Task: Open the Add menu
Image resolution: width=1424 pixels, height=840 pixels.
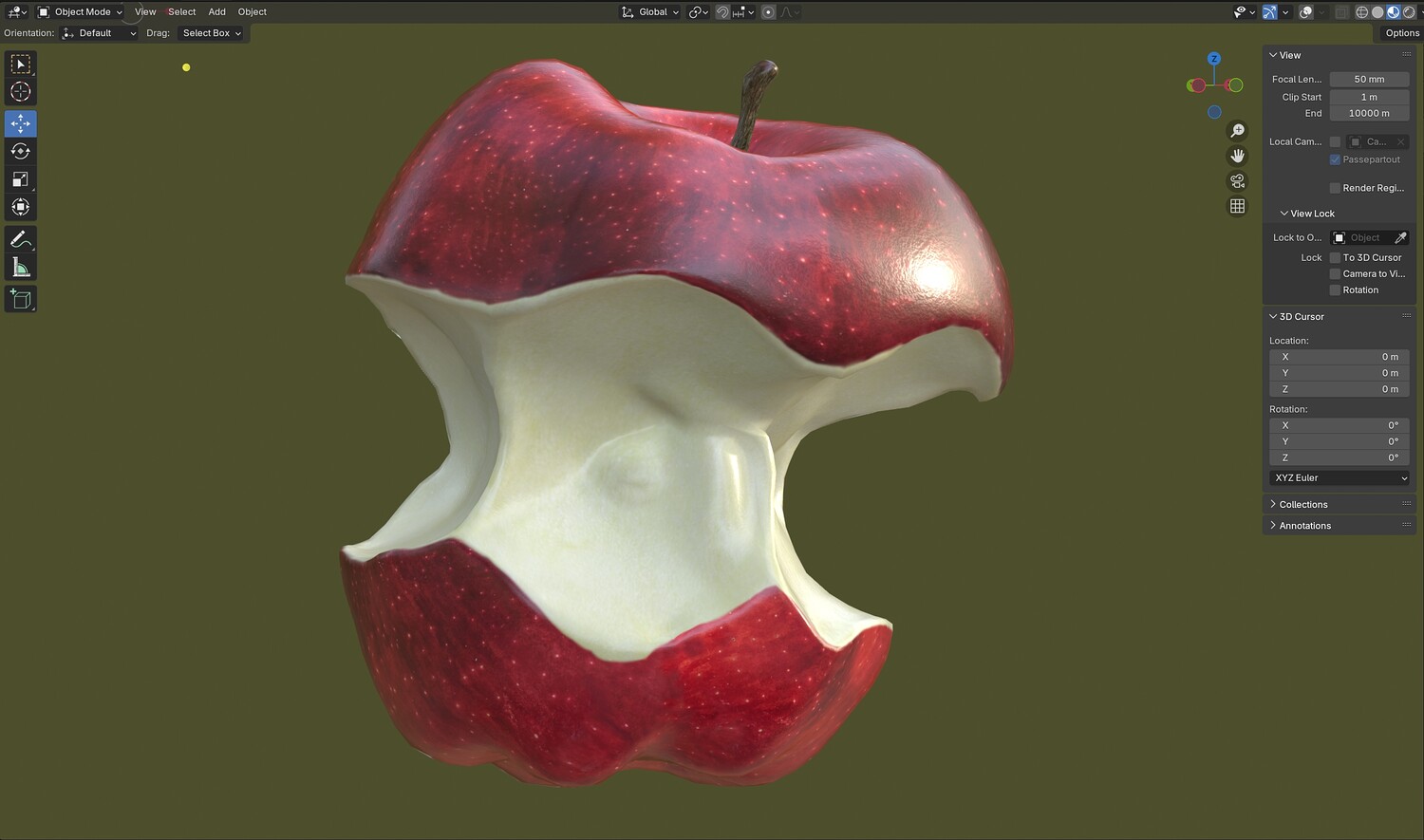Action: (217, 11)
